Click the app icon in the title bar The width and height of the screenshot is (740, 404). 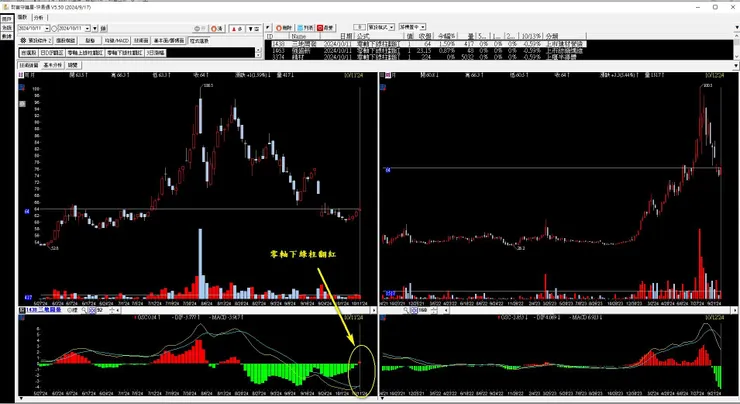click(x=6, y=7)
